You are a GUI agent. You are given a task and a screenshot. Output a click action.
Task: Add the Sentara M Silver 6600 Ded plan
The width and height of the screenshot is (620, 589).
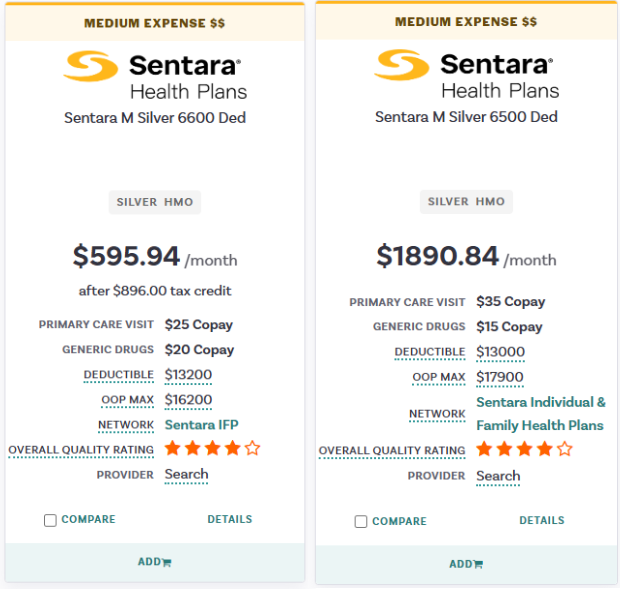point(154,562)
